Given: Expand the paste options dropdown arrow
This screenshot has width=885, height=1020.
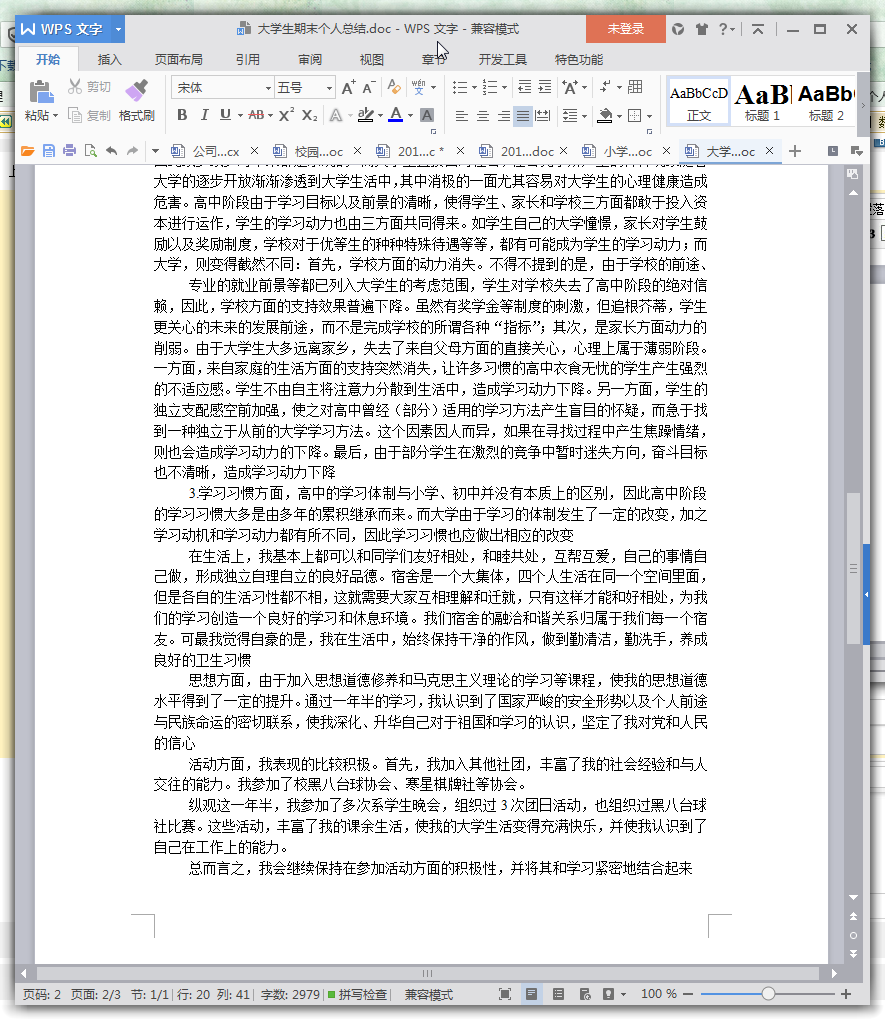Looking at the screenshot, I should (x=55, y=116).
